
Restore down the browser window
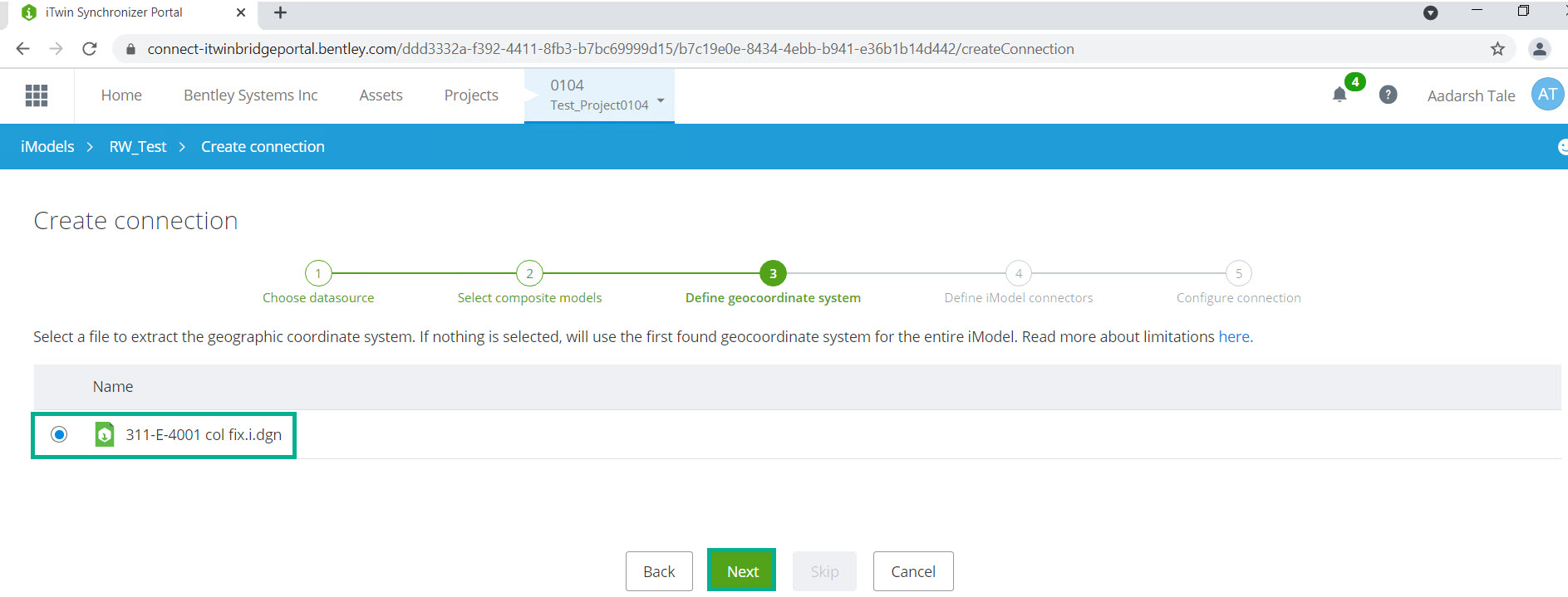click(x=1523, y=11)
